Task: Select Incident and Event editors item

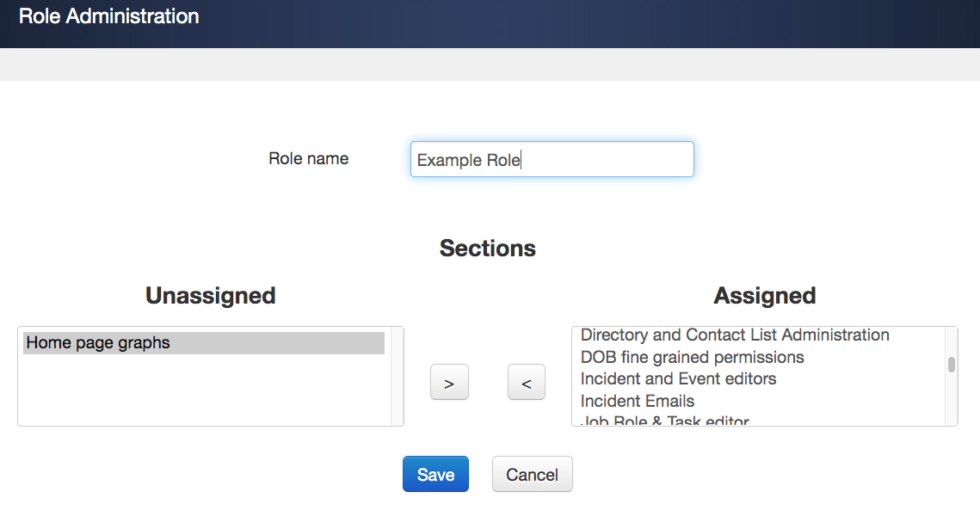Action: [678, 379]
